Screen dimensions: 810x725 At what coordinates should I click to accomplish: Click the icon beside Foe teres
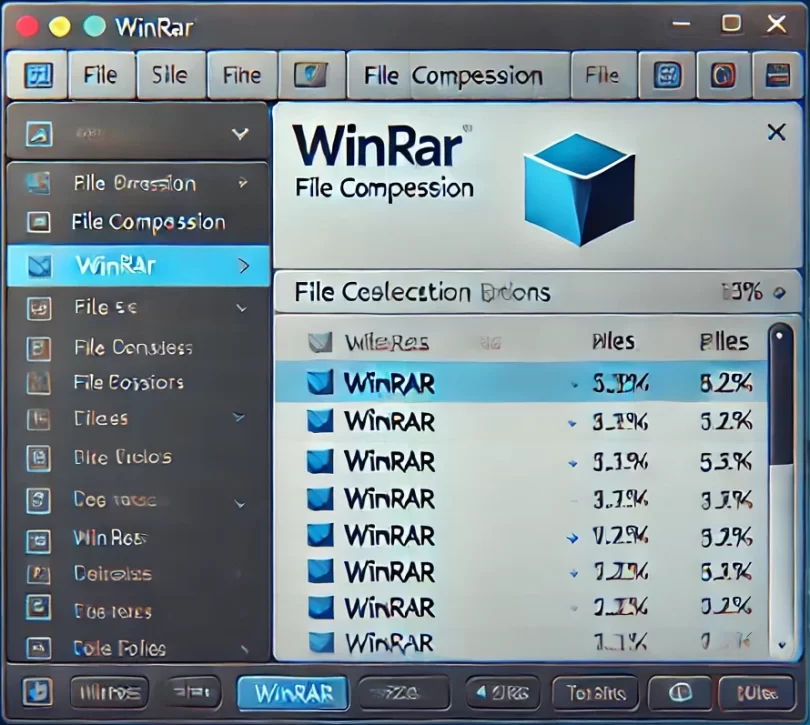point(39,607)
